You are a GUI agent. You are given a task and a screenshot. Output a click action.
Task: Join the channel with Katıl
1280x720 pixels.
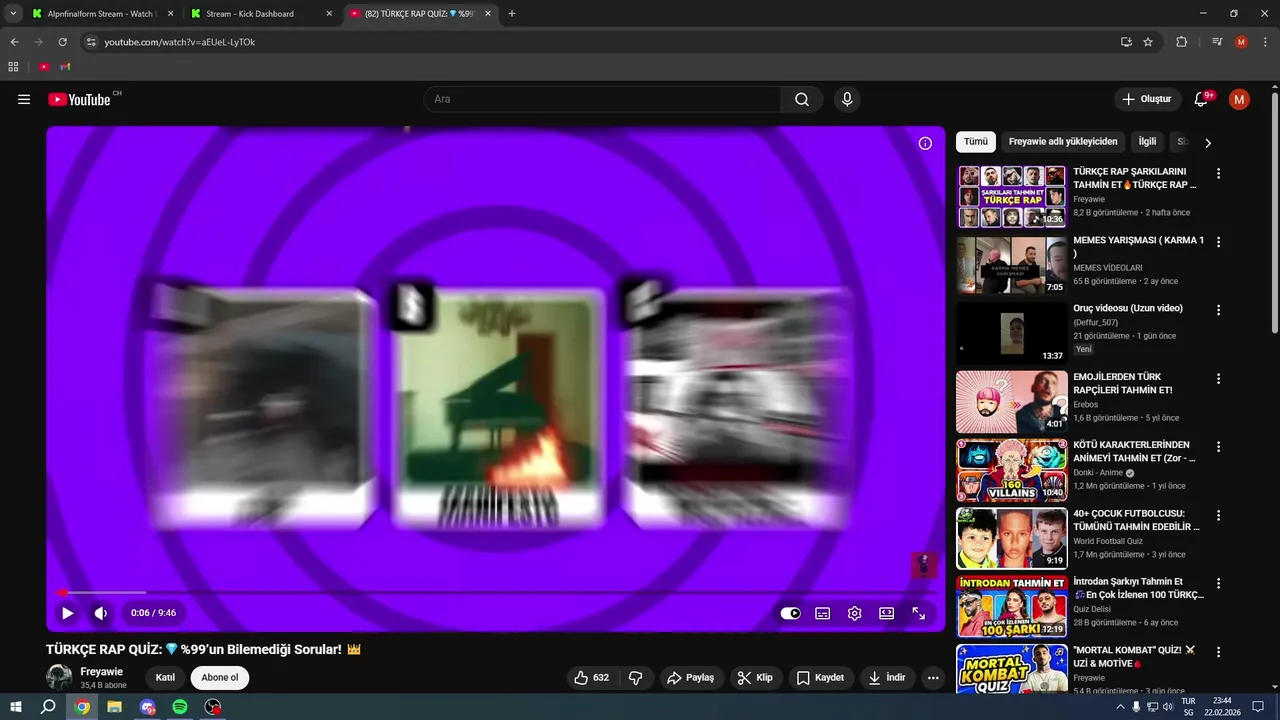(165, 677)
